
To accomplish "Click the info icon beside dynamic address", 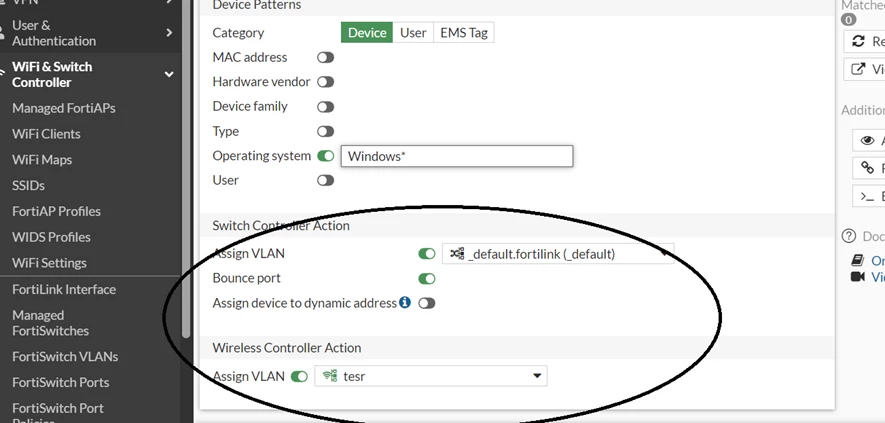I will 405,302.
